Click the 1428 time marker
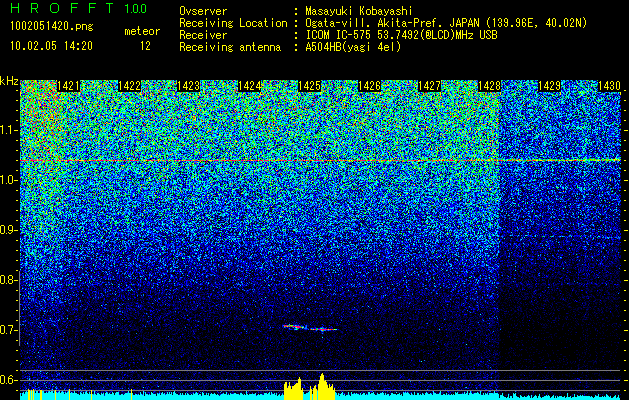Image resolution: width=629 pixels, height=400 pixels. [x=489, y=86]
